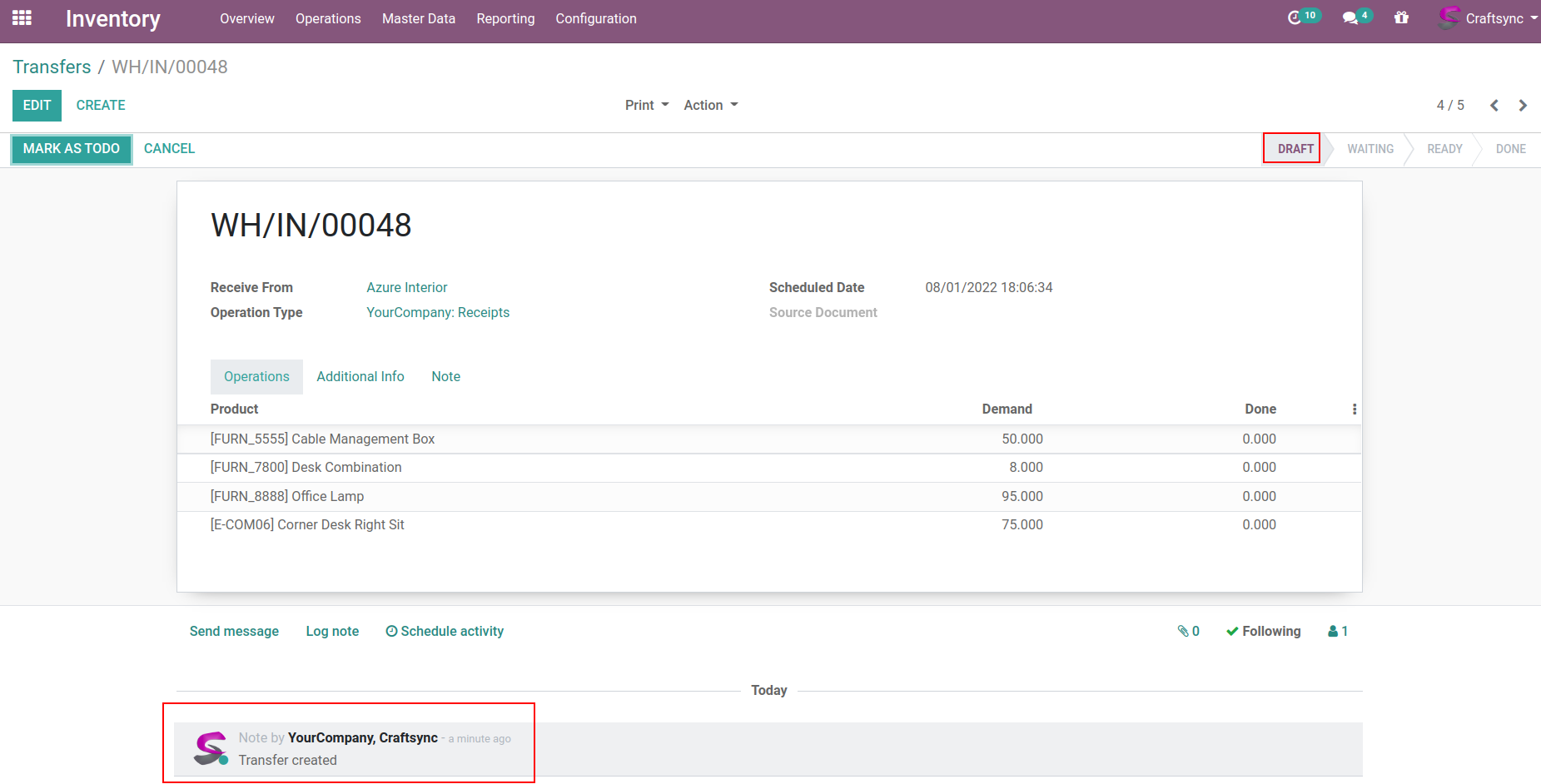Go to previous record arrow
Image resolution: width=1541 pixels, height=784 pixels.
point(1494,105)
